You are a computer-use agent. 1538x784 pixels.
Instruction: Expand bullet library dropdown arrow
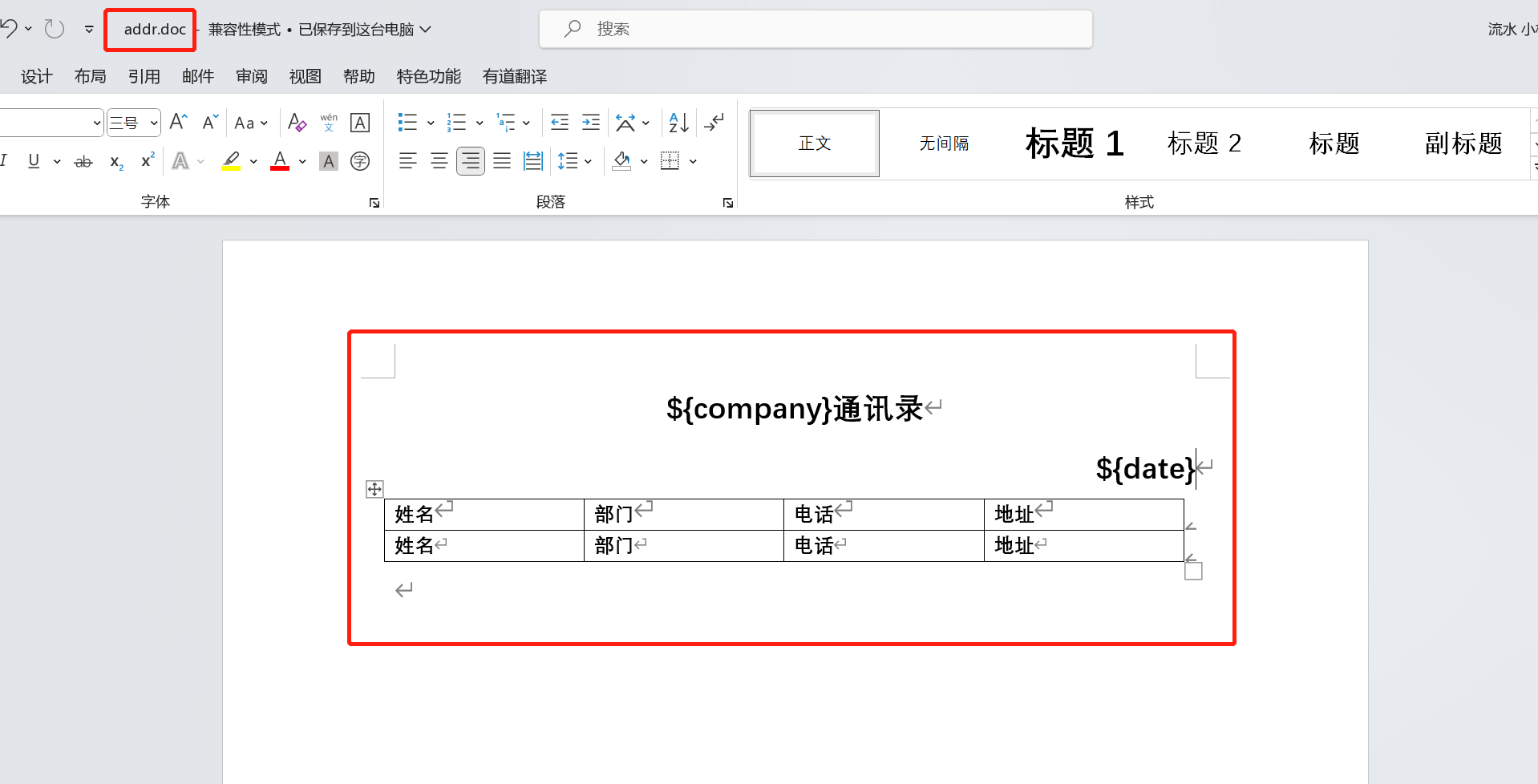click(x=431, y=123)
